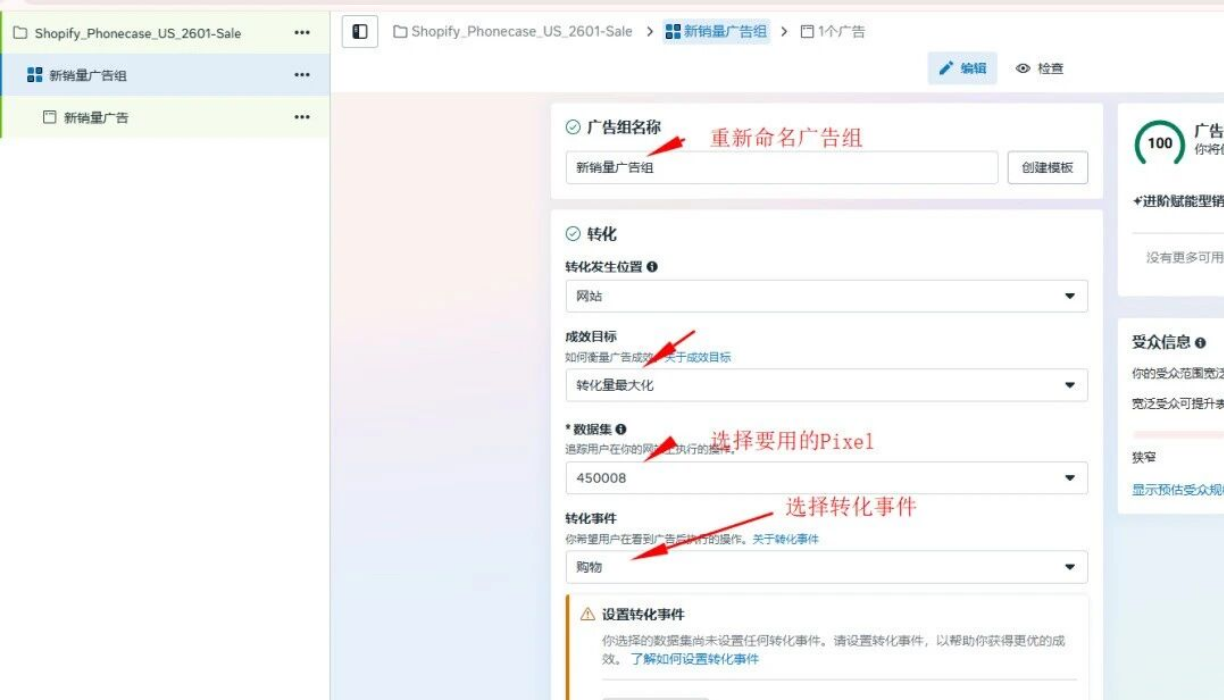The image size is (1224, 700).
Task: Click the warning icon in 设置转化事件 notice
Action: (x=588, y=614)
